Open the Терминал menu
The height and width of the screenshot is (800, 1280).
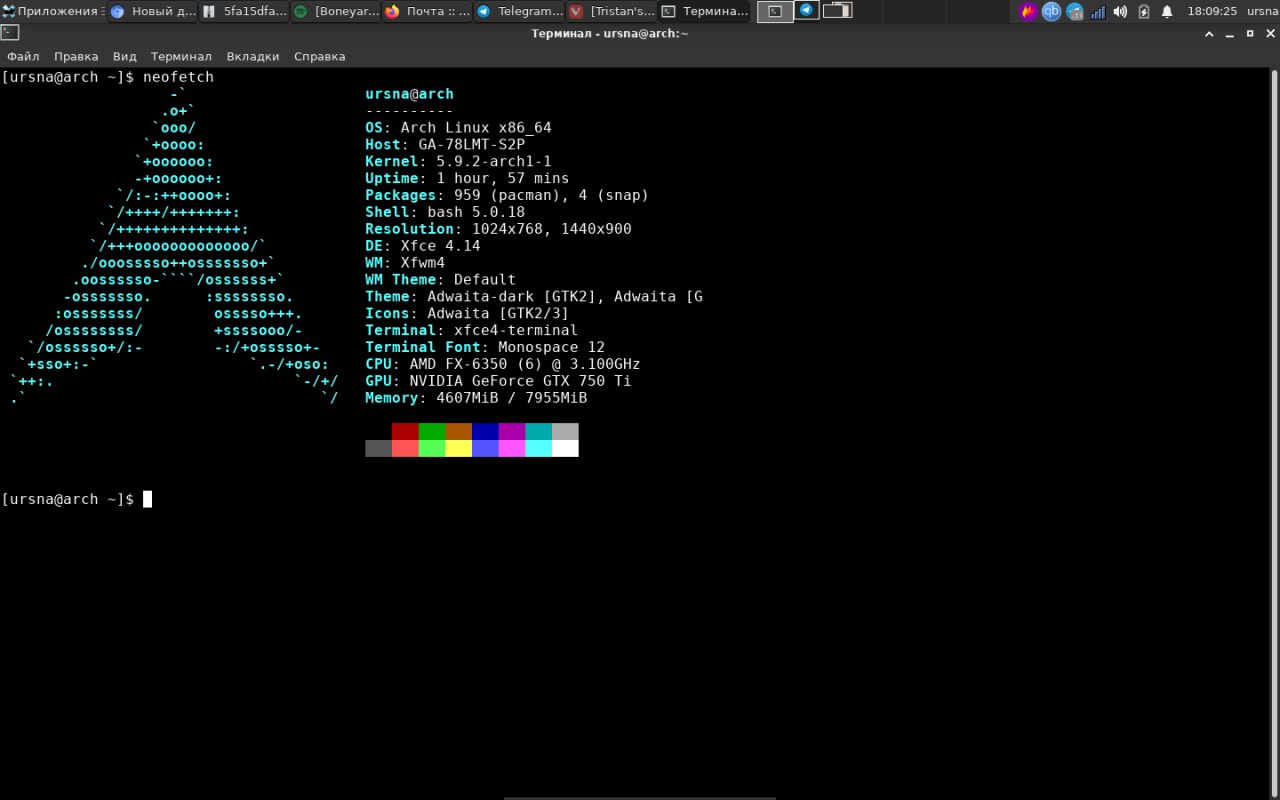pyautogui.click(x=181, y=56)
